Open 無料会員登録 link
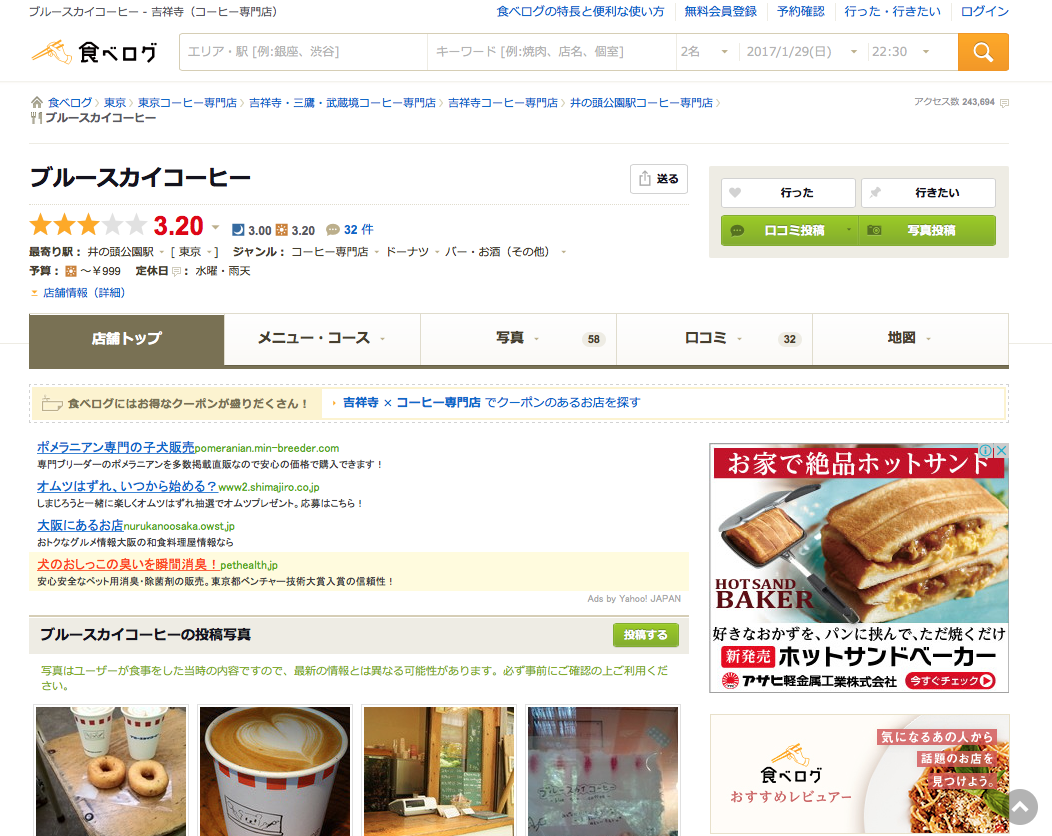The image size is (1052, 836). pos(720,11)
